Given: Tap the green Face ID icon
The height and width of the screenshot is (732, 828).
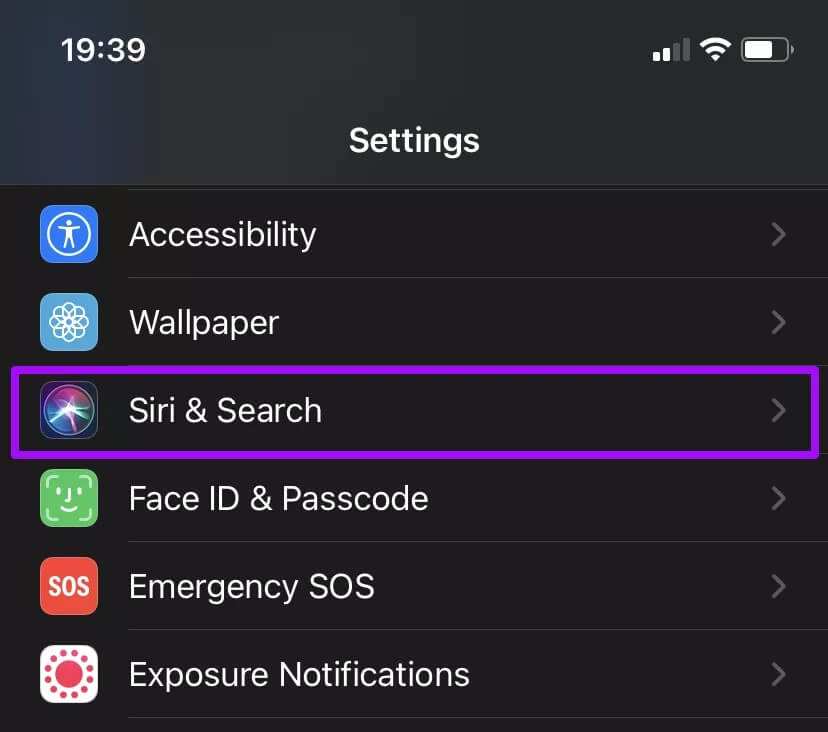Looking at the screenshot, I should tap(69, 498).
